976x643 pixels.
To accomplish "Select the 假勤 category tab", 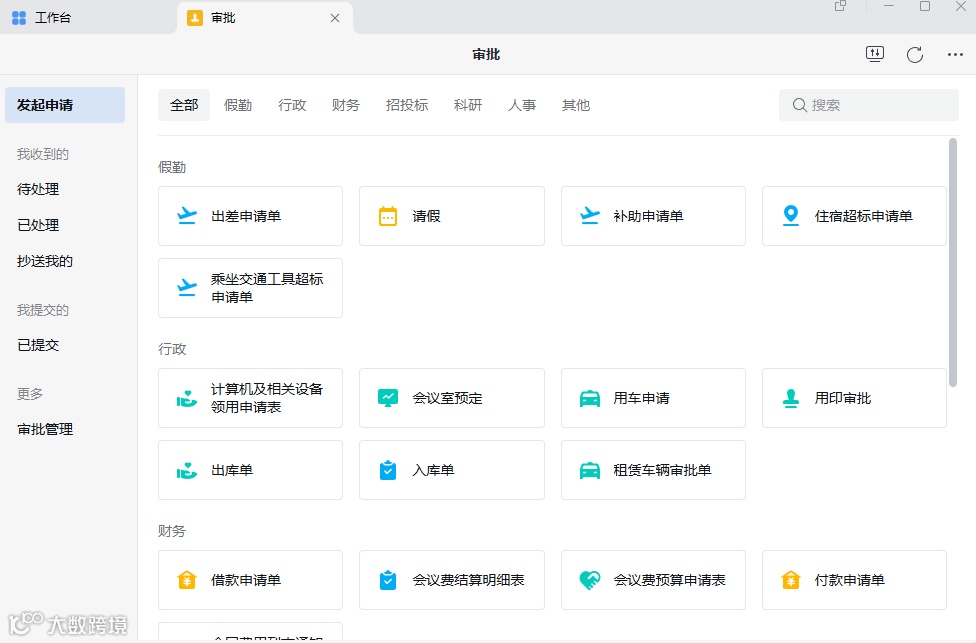I will pos(238,105).
